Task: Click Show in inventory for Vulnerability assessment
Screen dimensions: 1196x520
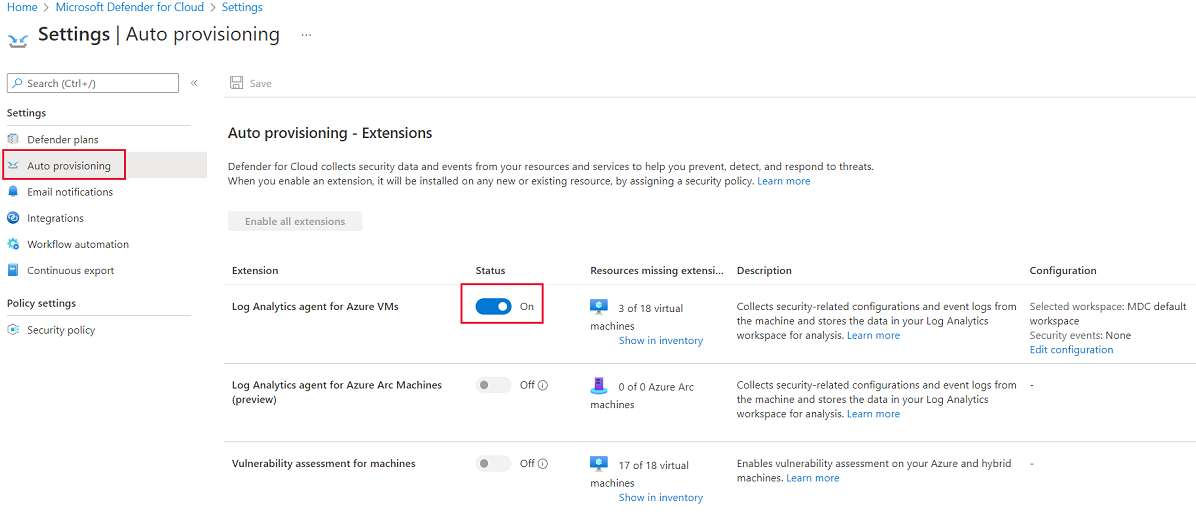Action: point(661,497)
